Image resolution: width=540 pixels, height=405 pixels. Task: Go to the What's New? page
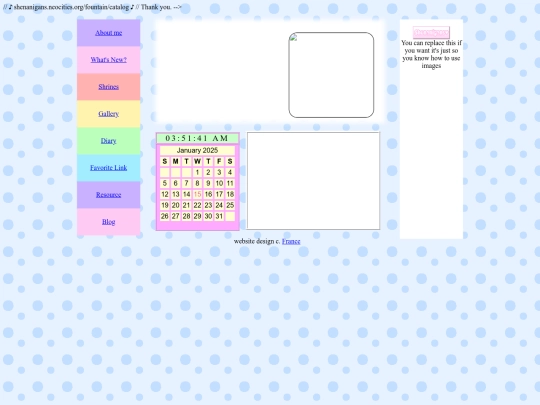click(108, 60)
